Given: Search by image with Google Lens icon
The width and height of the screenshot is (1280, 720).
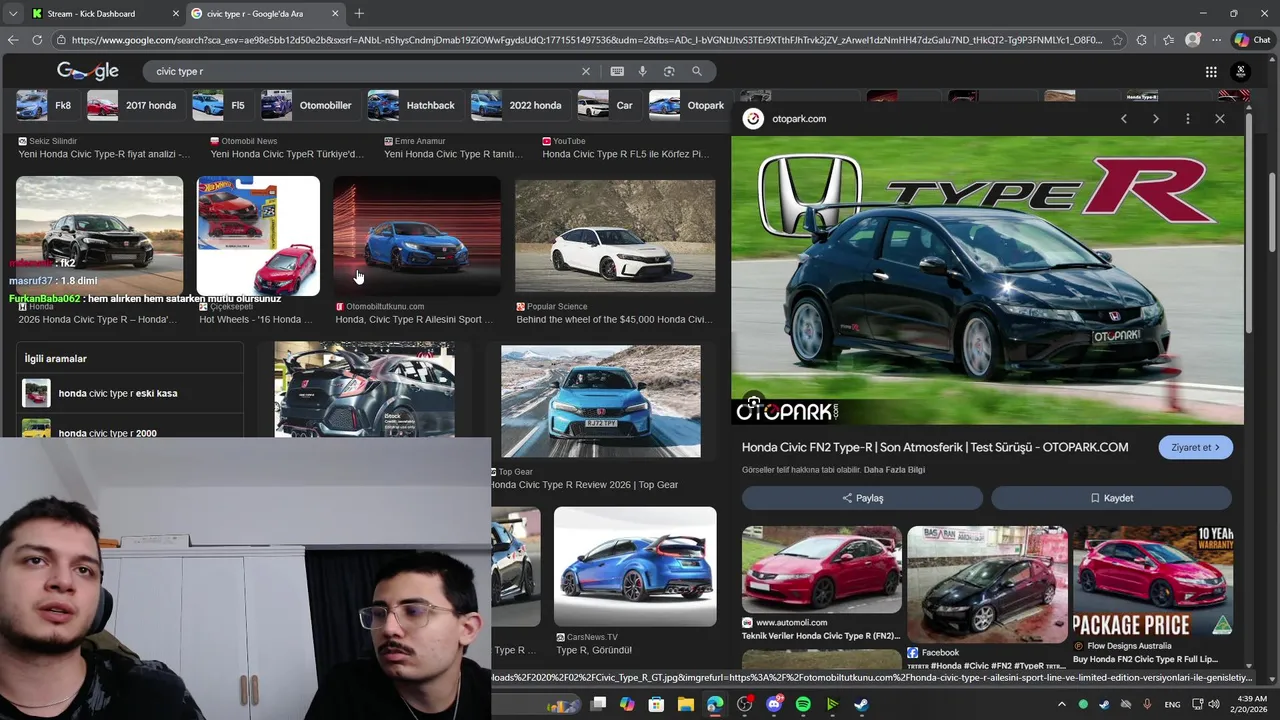Looking at the screenshot, I should (x=669, y=72).
